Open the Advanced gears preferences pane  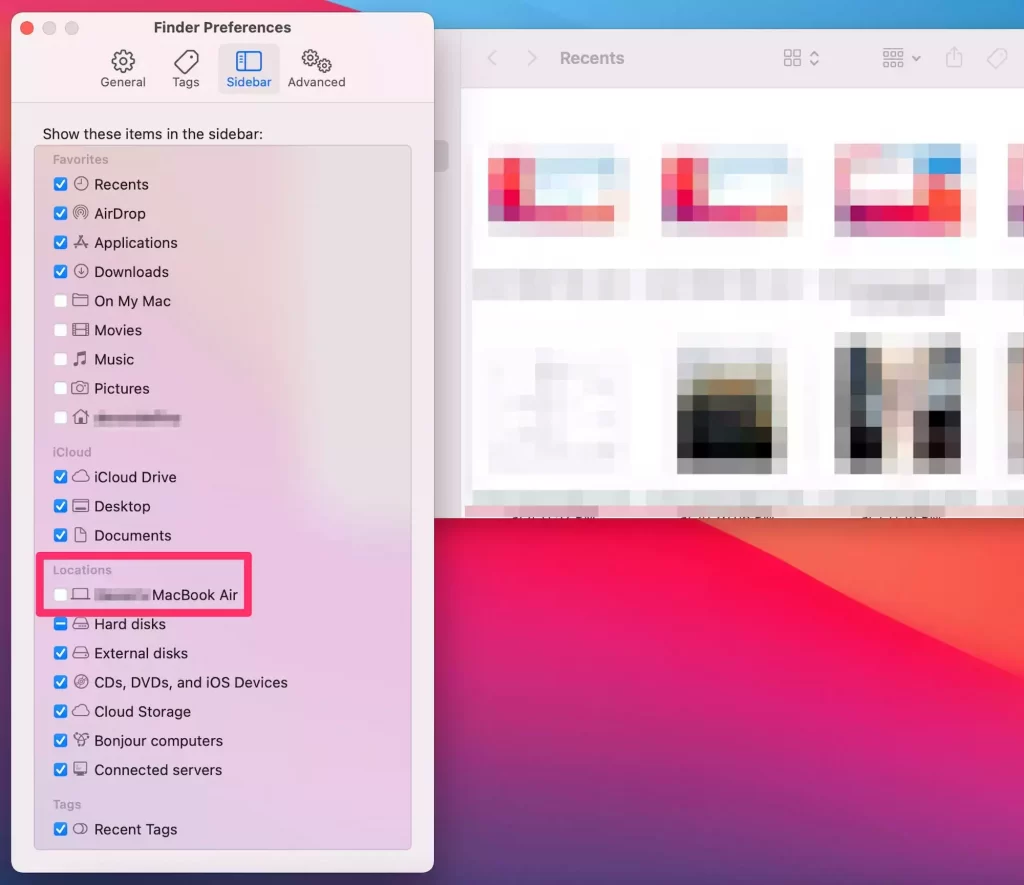click(316, 62)
